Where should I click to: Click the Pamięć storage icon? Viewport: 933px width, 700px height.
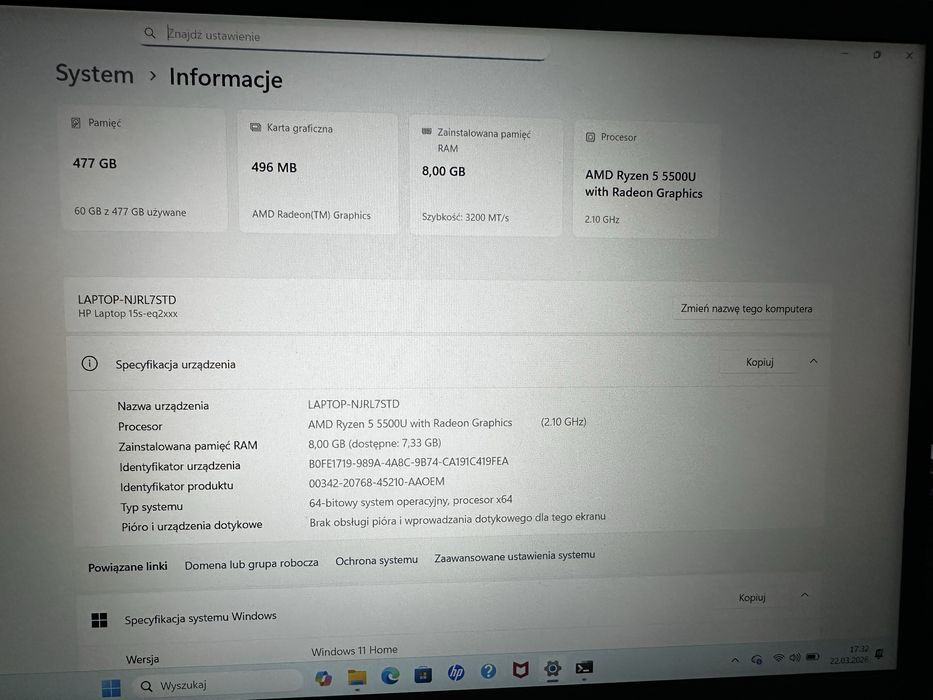76,123
